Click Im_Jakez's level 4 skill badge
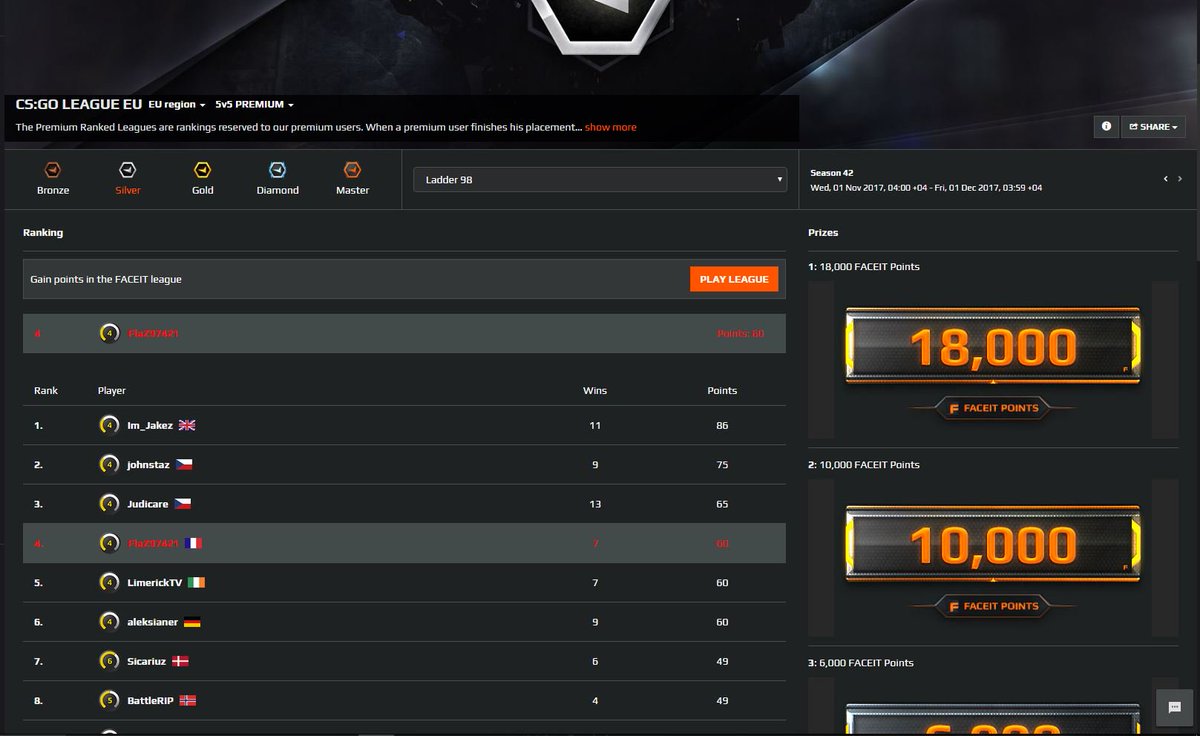 point(108,425)
